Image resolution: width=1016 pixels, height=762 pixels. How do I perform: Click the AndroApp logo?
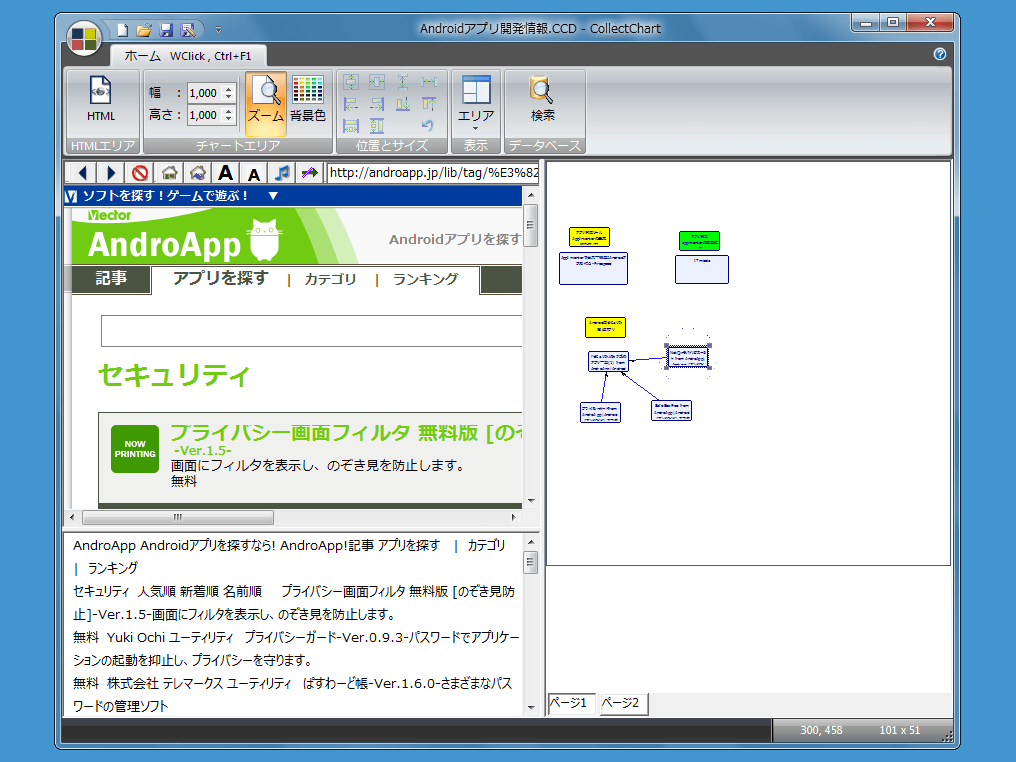[183, 241]
